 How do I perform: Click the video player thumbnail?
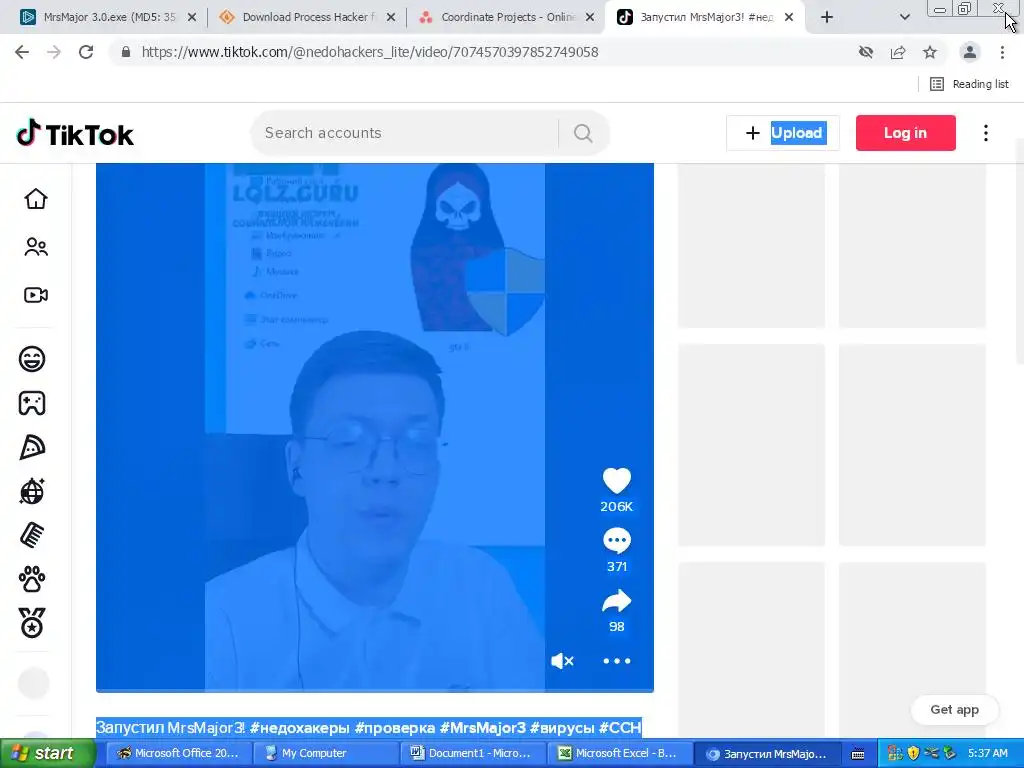tap(375, 427)
